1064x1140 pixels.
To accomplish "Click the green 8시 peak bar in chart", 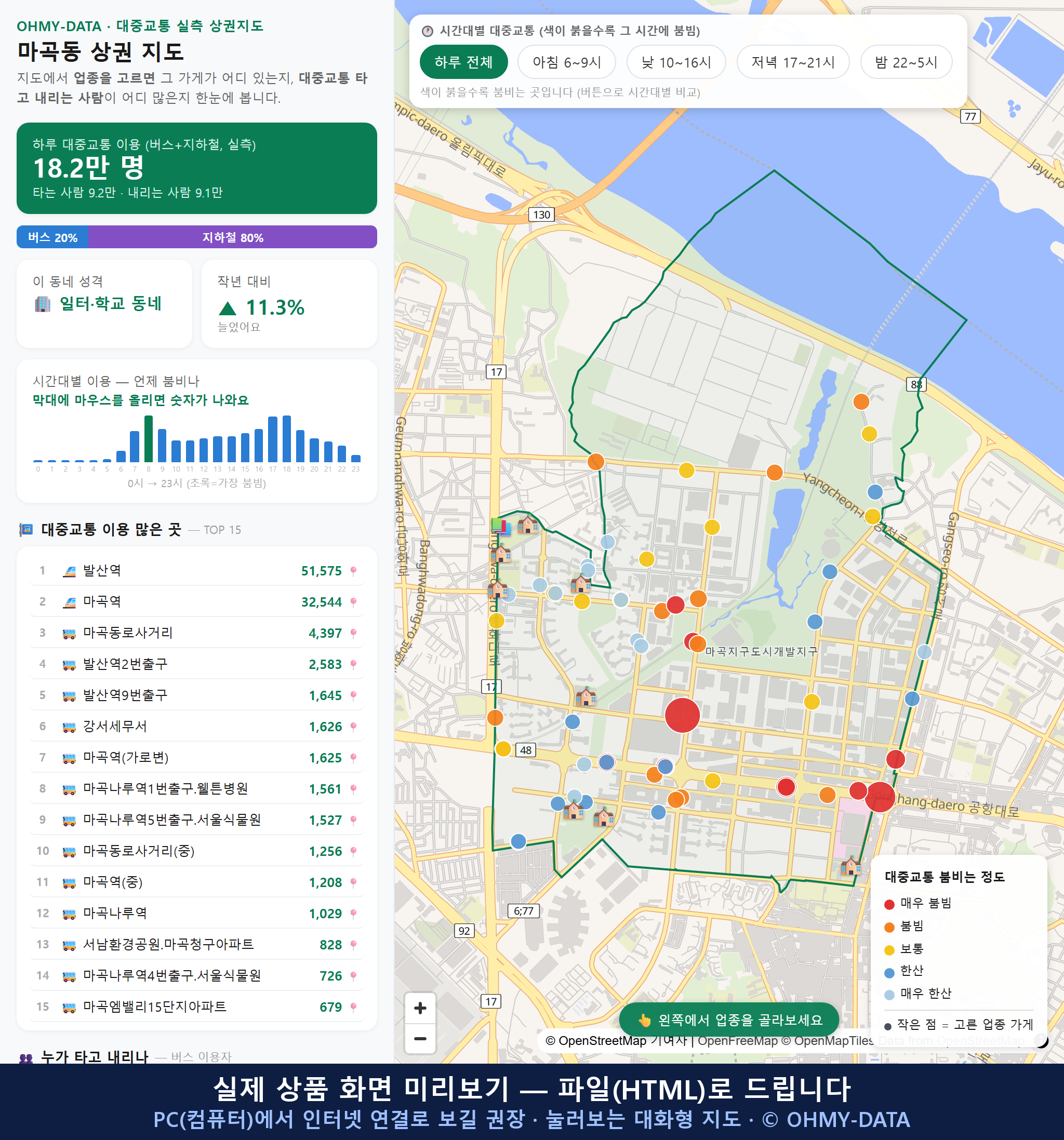I will (149, 439).
